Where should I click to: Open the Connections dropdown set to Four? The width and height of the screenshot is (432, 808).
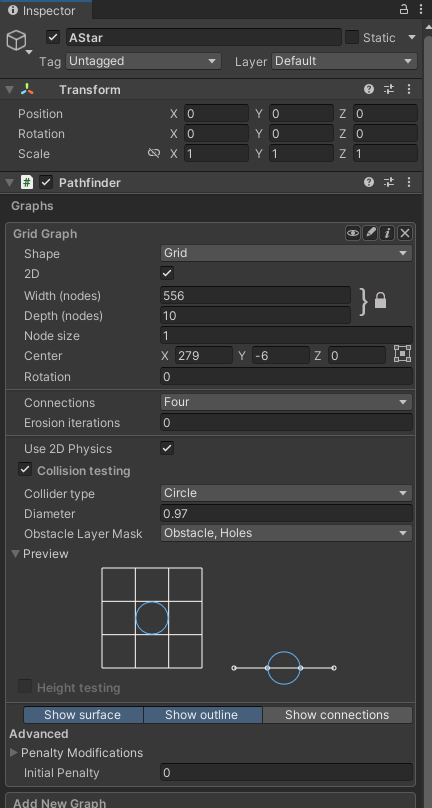coord(286,401)
